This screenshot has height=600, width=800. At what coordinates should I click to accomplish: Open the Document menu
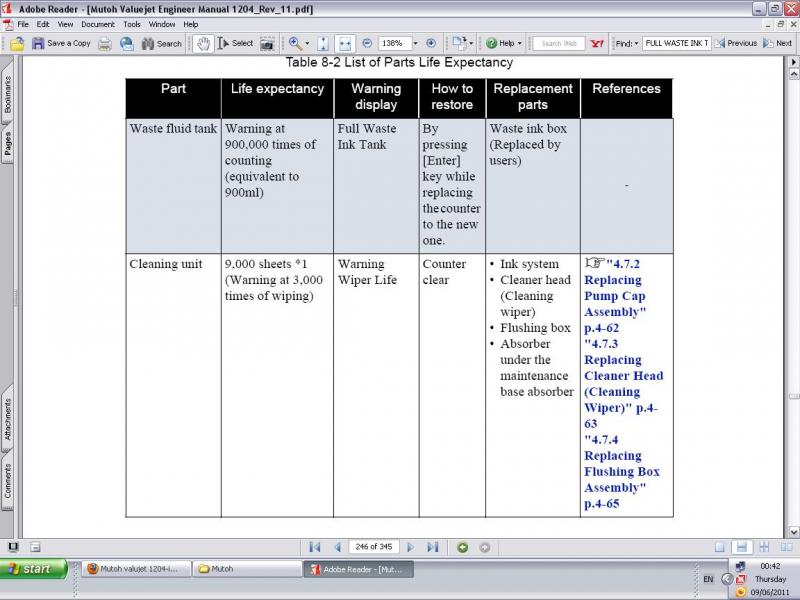[98, 24]
